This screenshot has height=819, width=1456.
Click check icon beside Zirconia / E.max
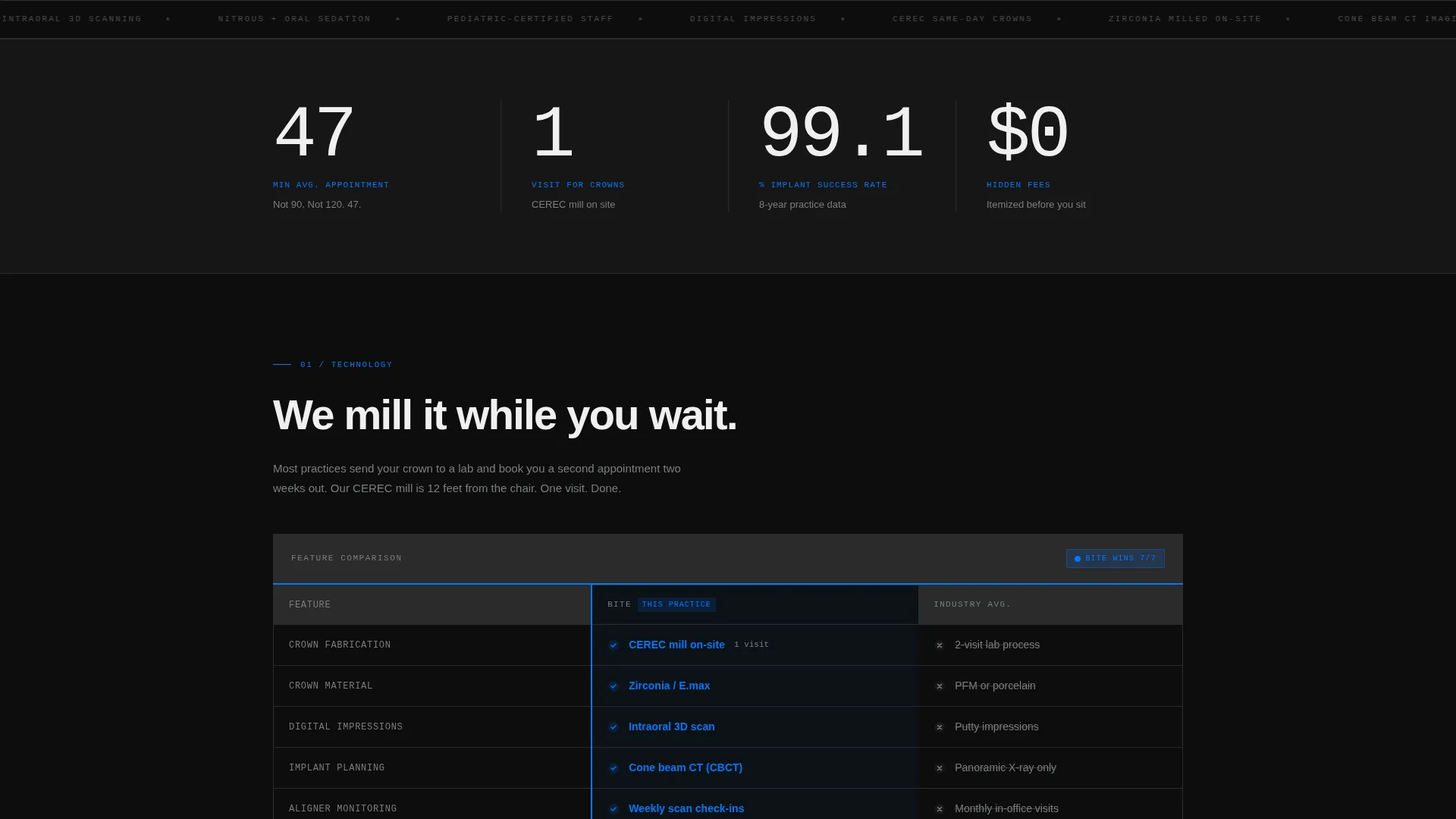[613, 686]
